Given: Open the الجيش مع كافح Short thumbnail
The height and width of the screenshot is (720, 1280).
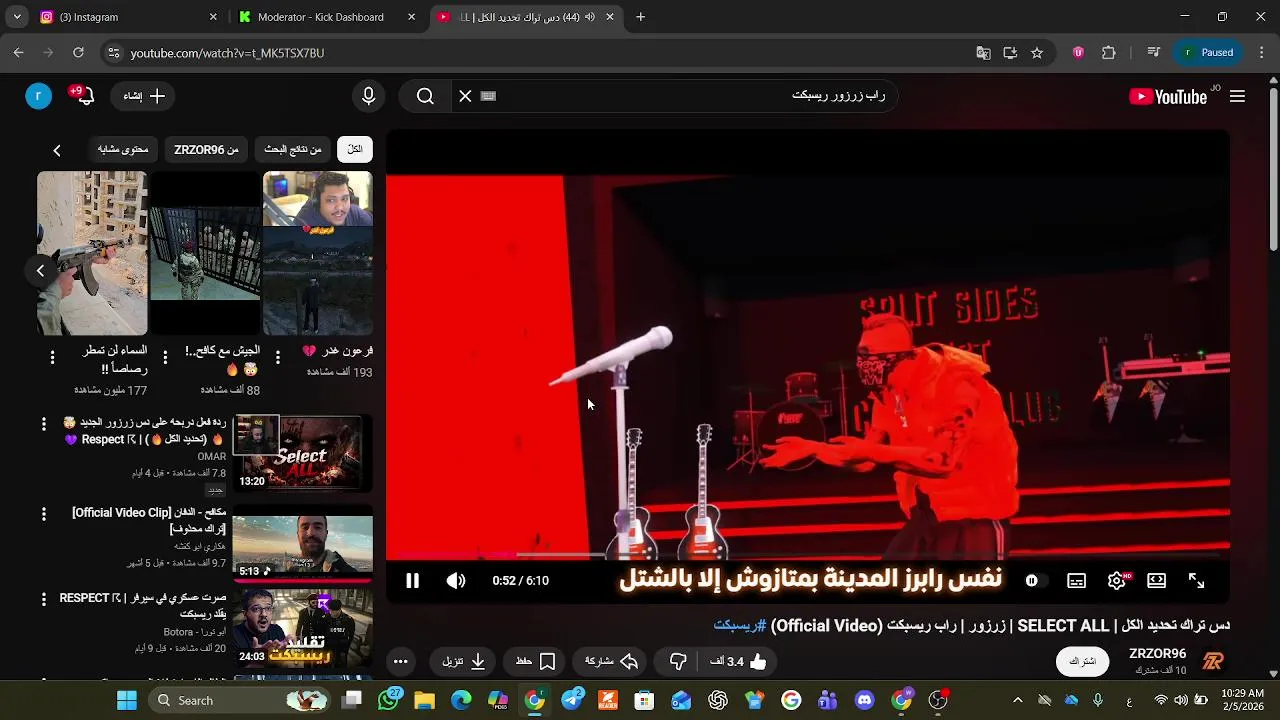Looking at the screenshot, I should pos(205,253).
